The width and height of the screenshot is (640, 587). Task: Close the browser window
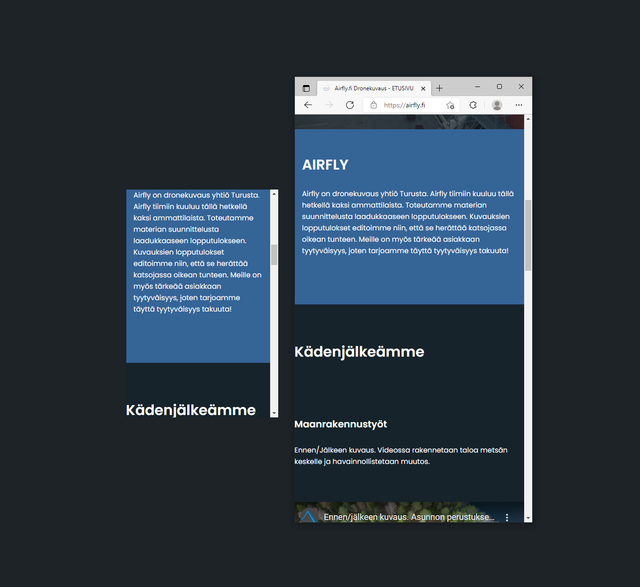coord(521,87)
